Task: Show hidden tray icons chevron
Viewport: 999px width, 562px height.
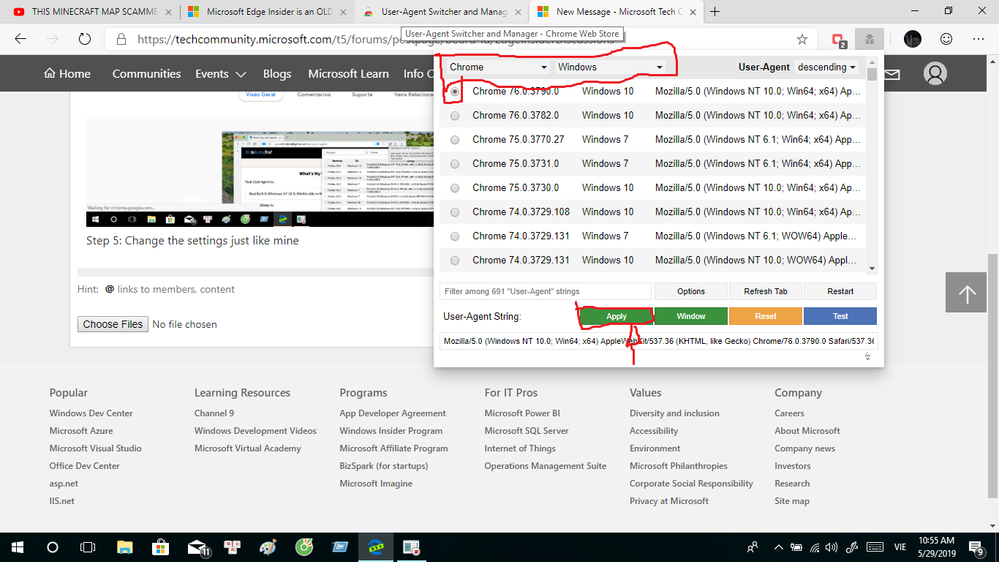Action: click(x=779, y=547)
